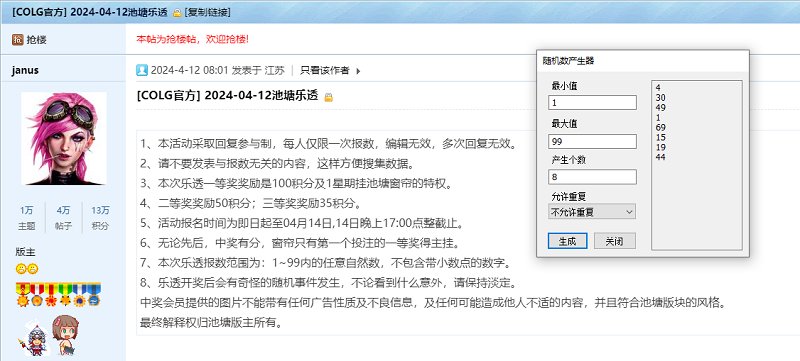The width and height of the screenshot is (800, 361).
Task: Select result number 15 in list
Action: 661,137
